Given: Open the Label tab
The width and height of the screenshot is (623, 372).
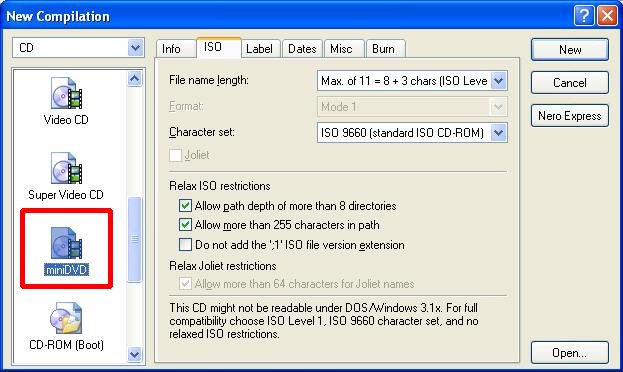Looking at the screenshot, I should [260, 49].
